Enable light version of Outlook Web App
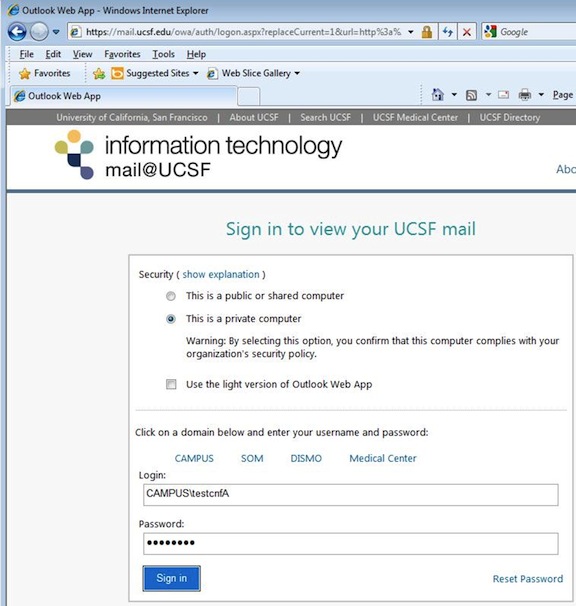This screenshot has width=576, height=606. [x=171, y=384]
